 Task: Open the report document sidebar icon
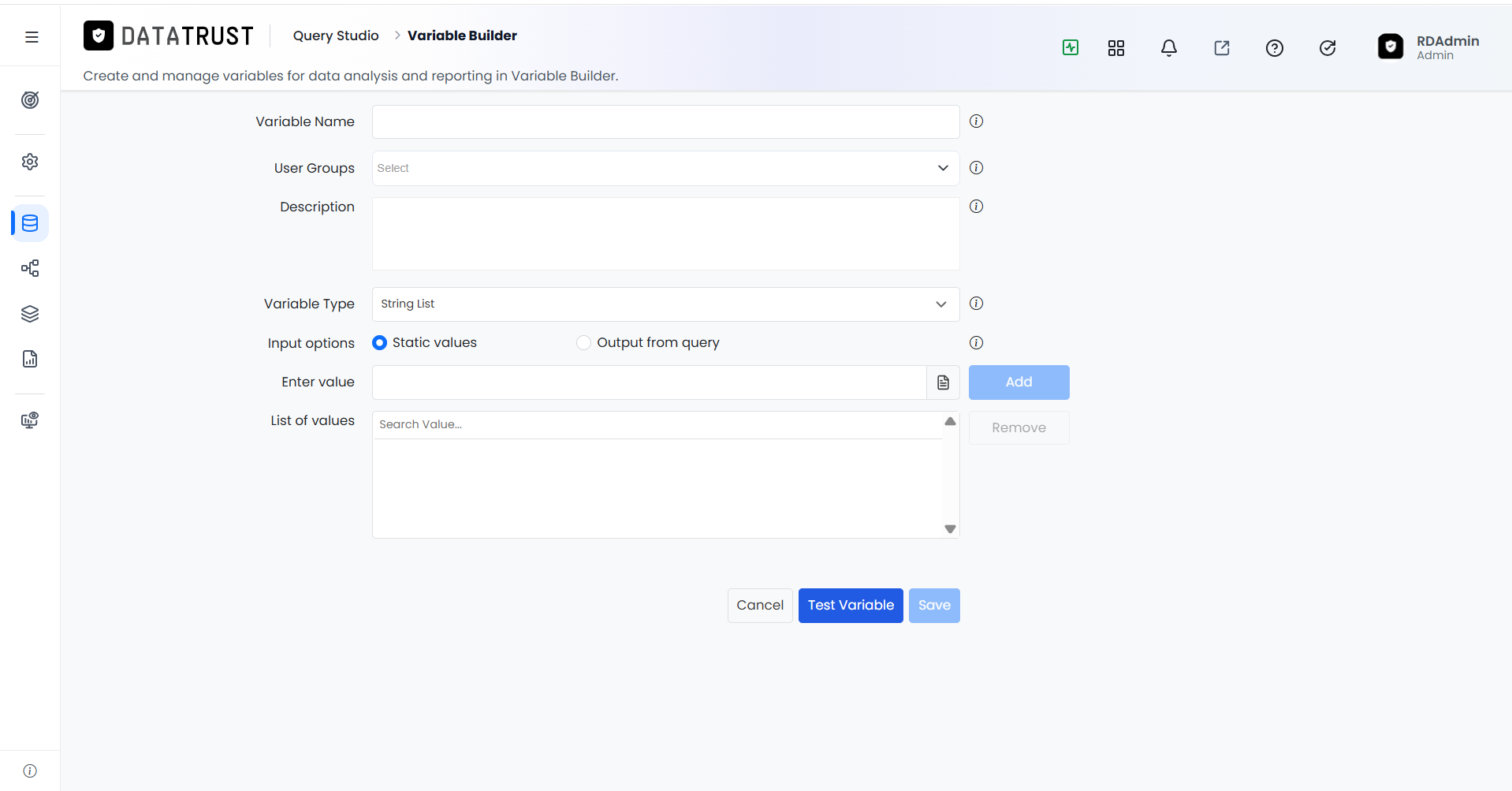[30, 359]
